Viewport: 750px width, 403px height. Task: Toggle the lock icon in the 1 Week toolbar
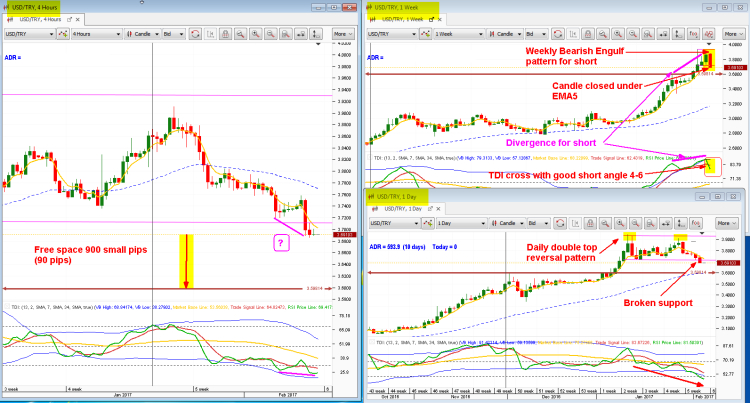[x=588, y=34]
